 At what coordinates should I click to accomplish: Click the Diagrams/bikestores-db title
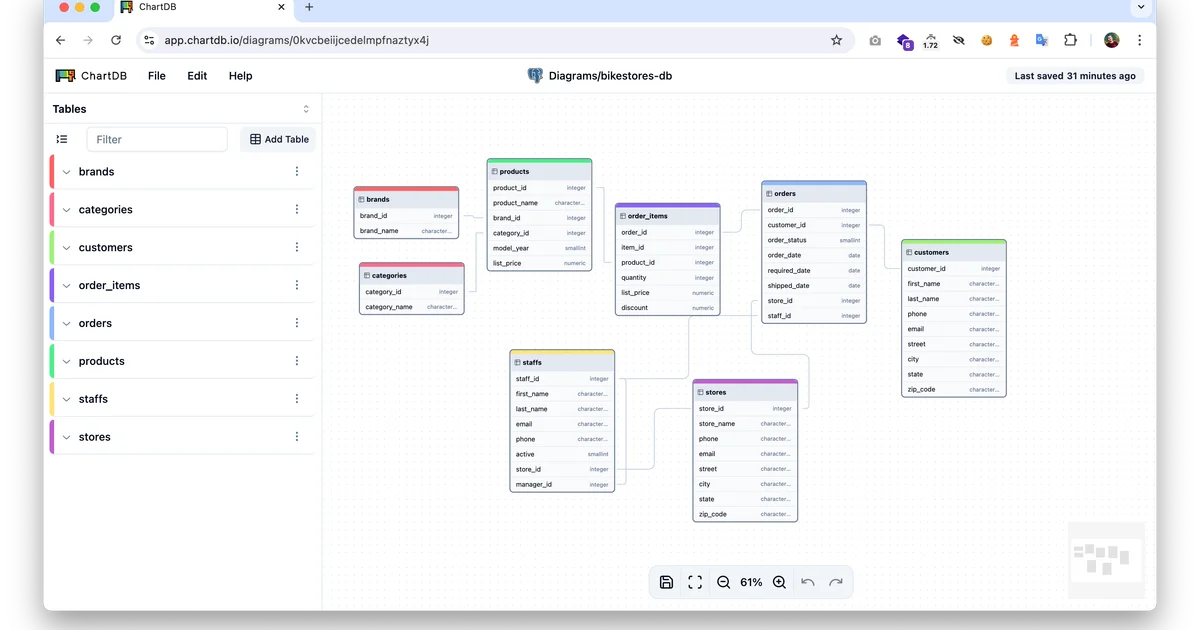point(610,76)
